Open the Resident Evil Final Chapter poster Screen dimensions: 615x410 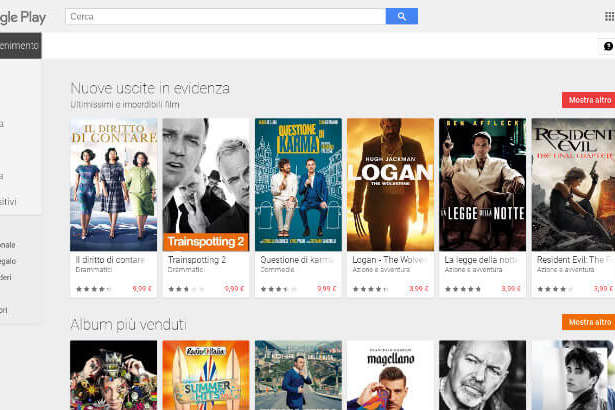point(573,184)
